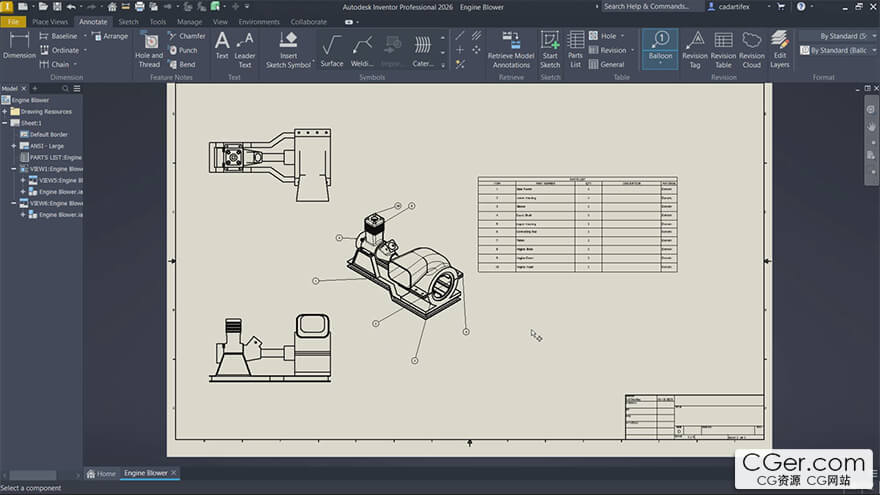Switch to the Sketch ribbon tab
The image size is (880, 495).
coord(128,21)
